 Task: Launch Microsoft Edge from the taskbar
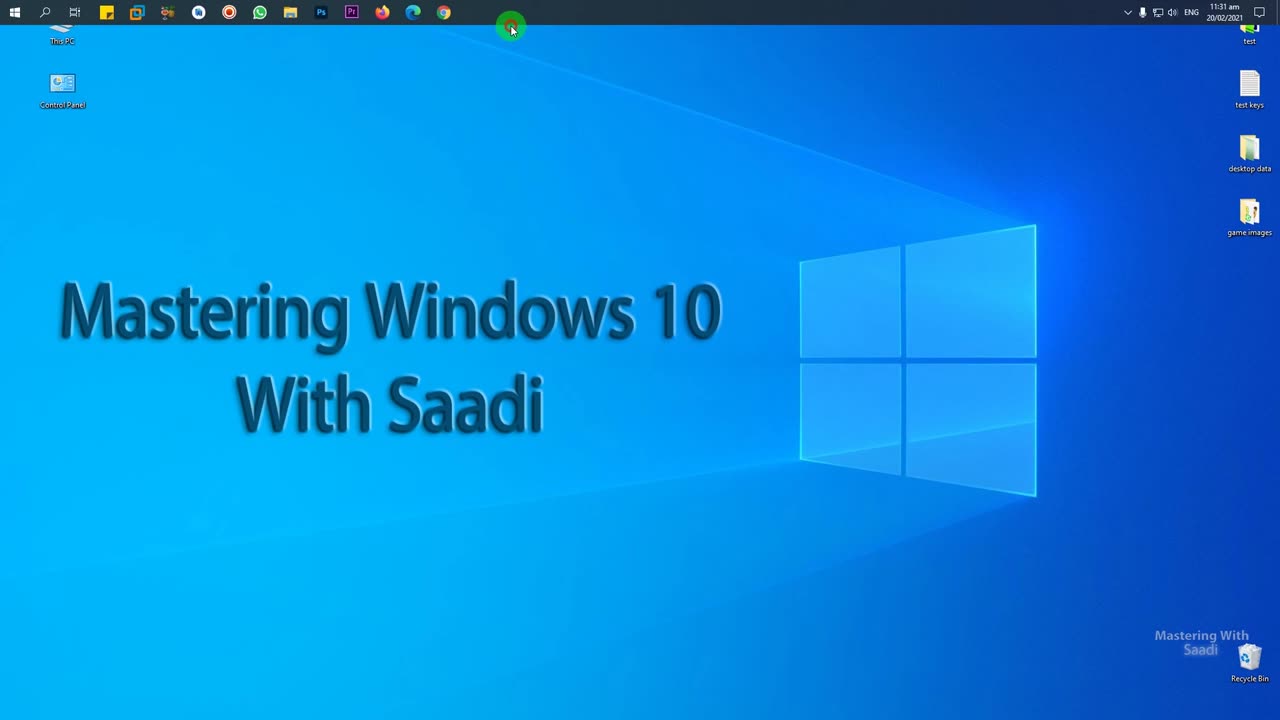(413, 12)
